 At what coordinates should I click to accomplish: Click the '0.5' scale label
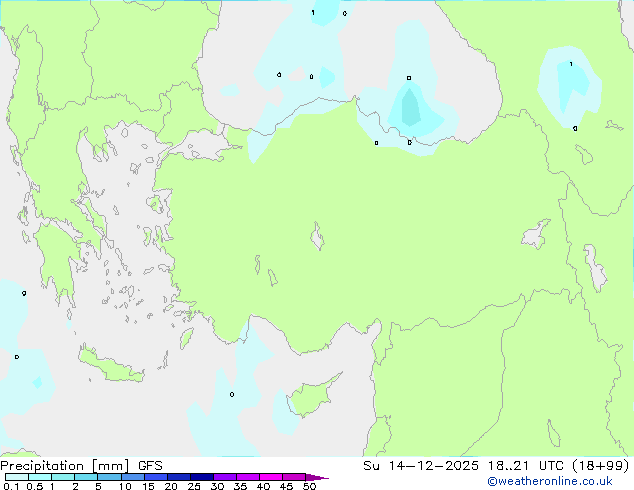point(35,486)
